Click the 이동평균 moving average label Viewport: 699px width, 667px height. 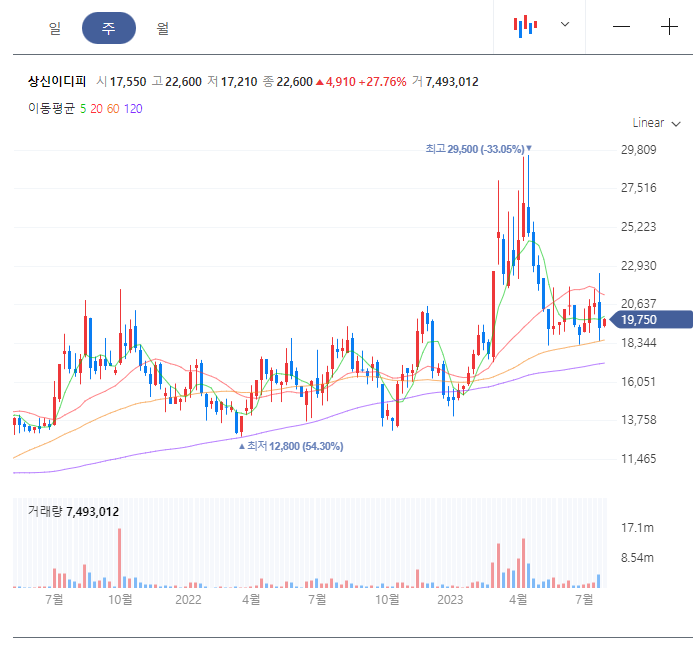click(x=51, y=108)
